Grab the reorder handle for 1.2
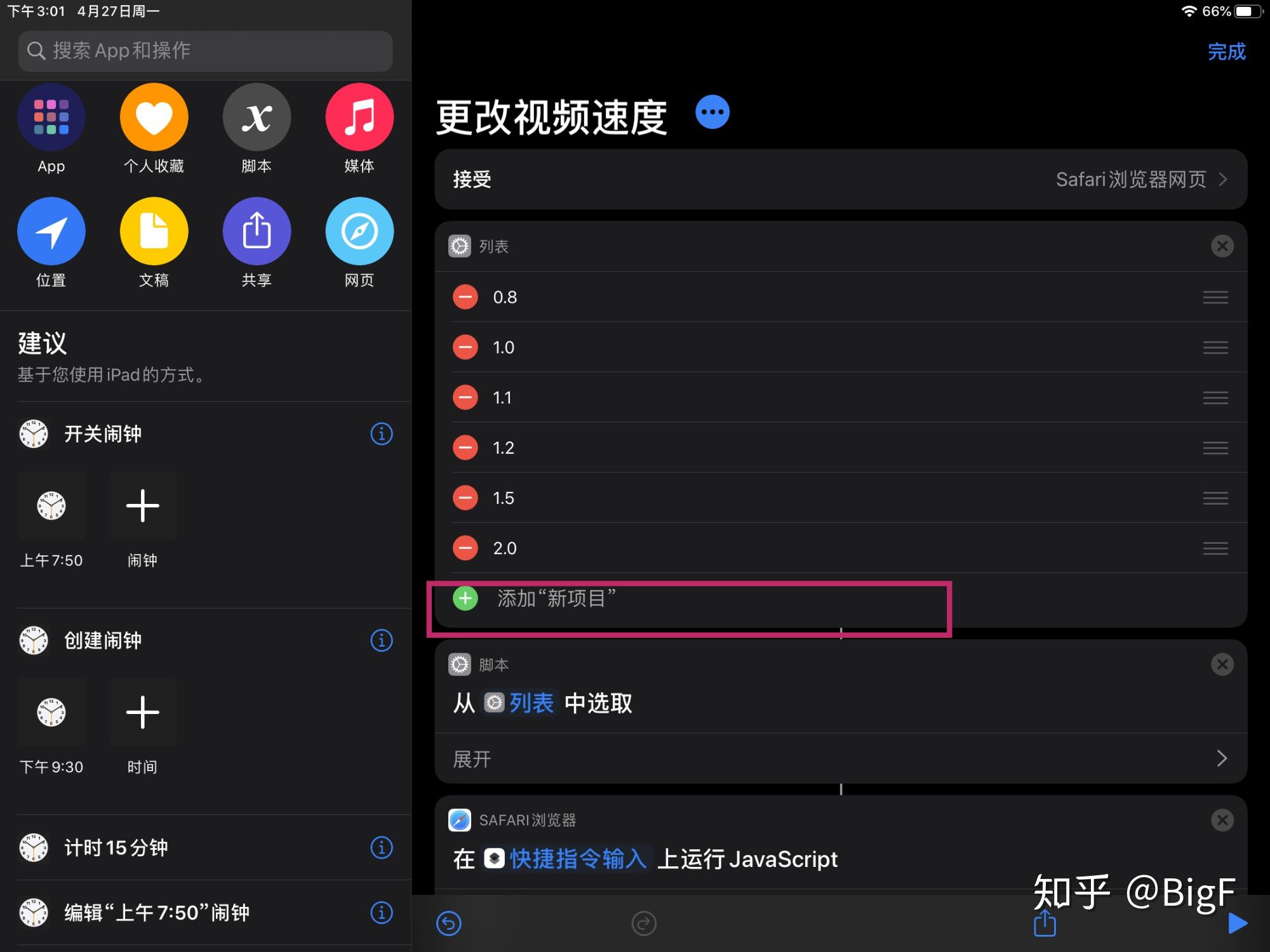The width and height of the screenshot is (1270, 952). click(1215, 448)
